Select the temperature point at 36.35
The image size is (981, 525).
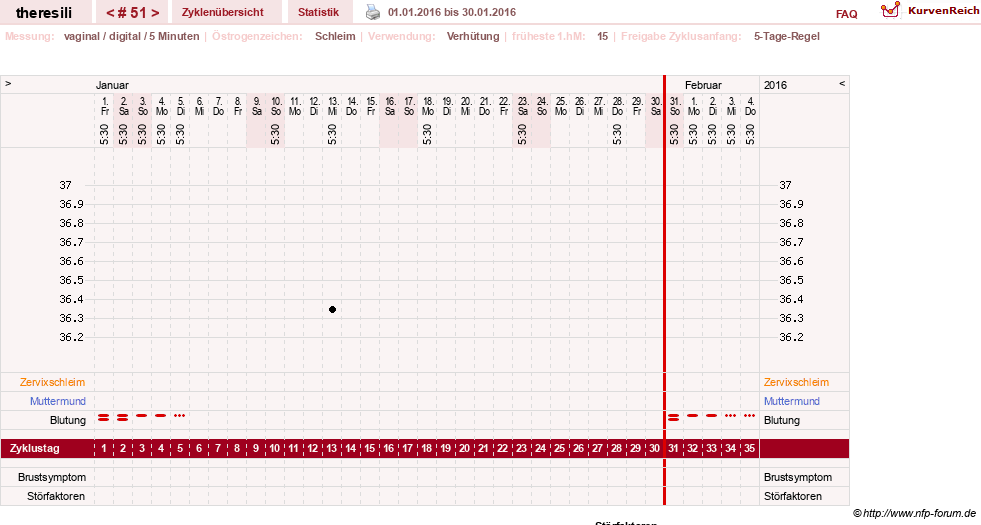332,309
